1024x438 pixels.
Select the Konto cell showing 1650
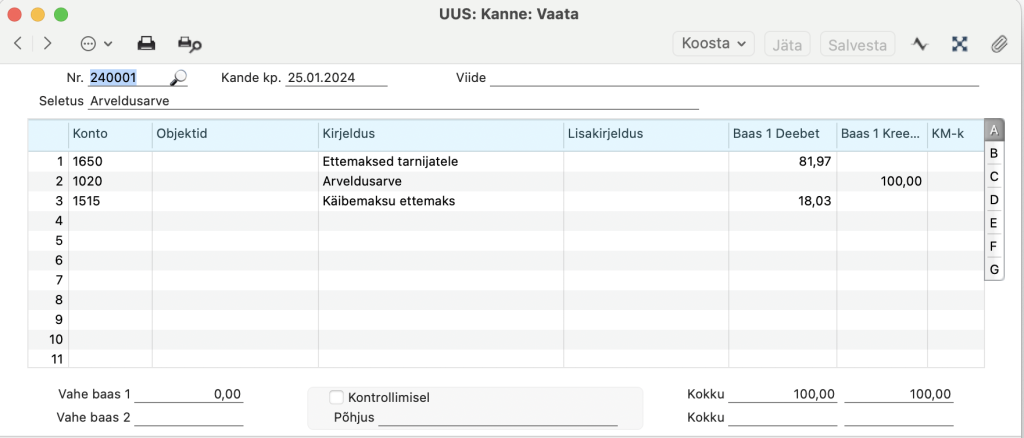tap(110, 161)
